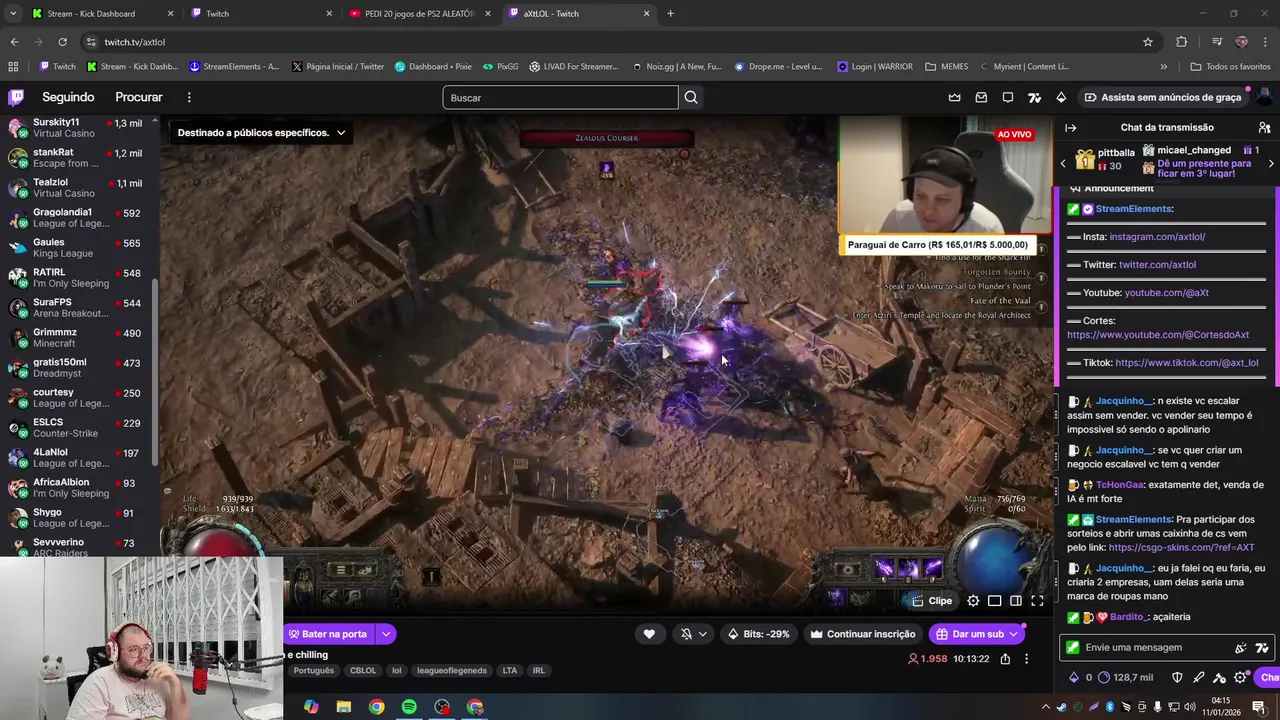
Task: Bookmark this page with the star icon
Action: (x=1148, y=42)
